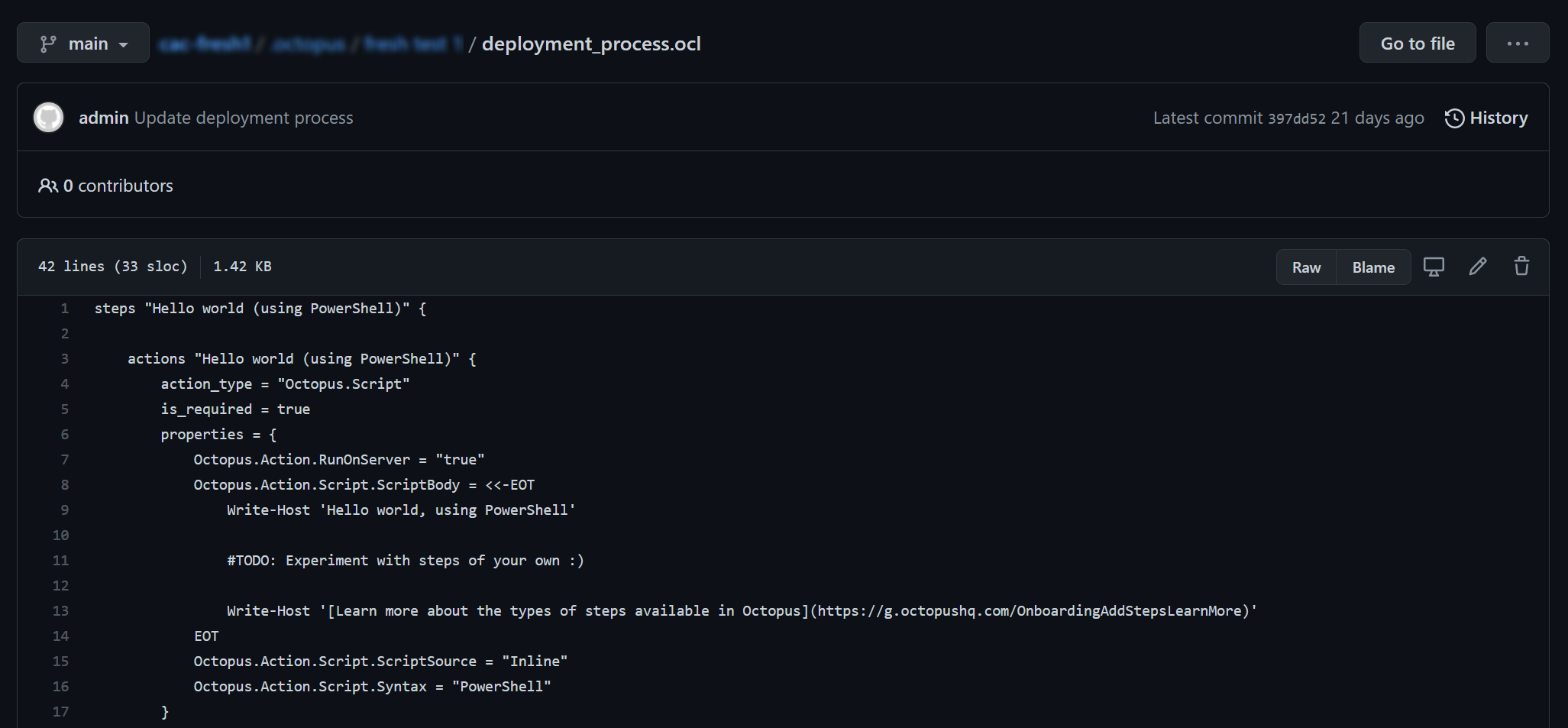Click the desktop display icon near Raw button
The image size is (1568, 728).
coord(1434,266)
